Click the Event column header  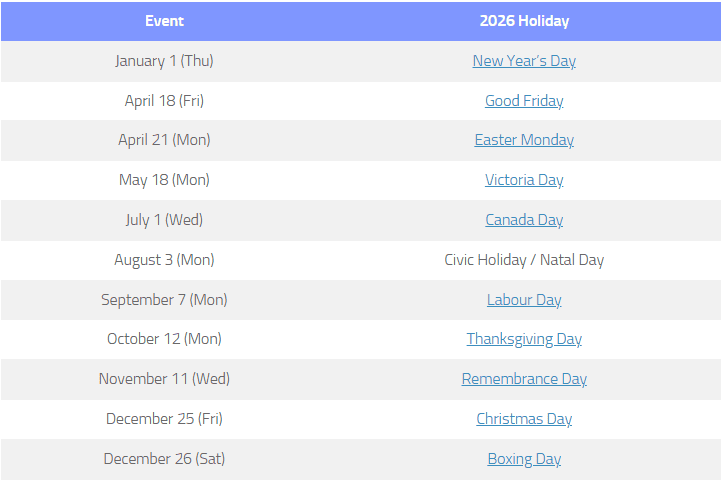tap(164, 21)
